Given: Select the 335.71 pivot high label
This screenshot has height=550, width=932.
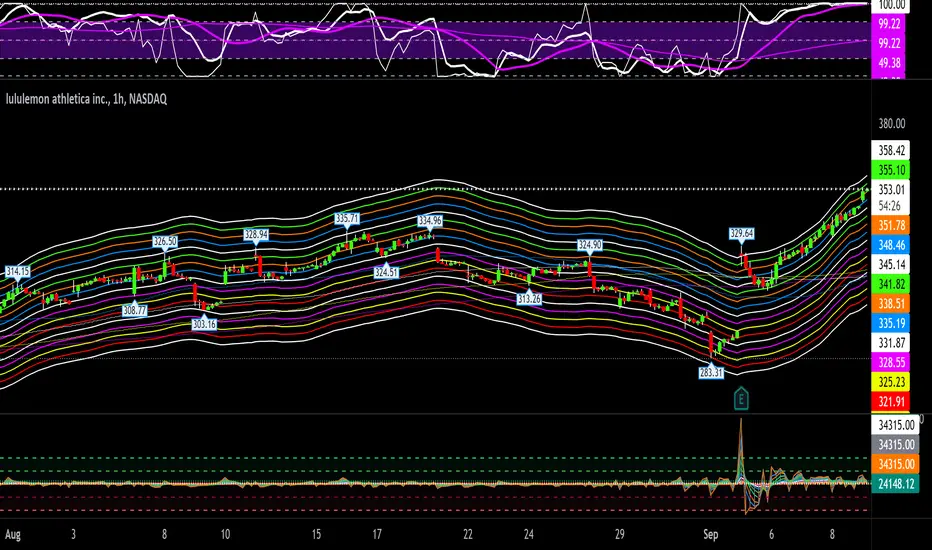Looking at the screenshot, I should (347, 219).
